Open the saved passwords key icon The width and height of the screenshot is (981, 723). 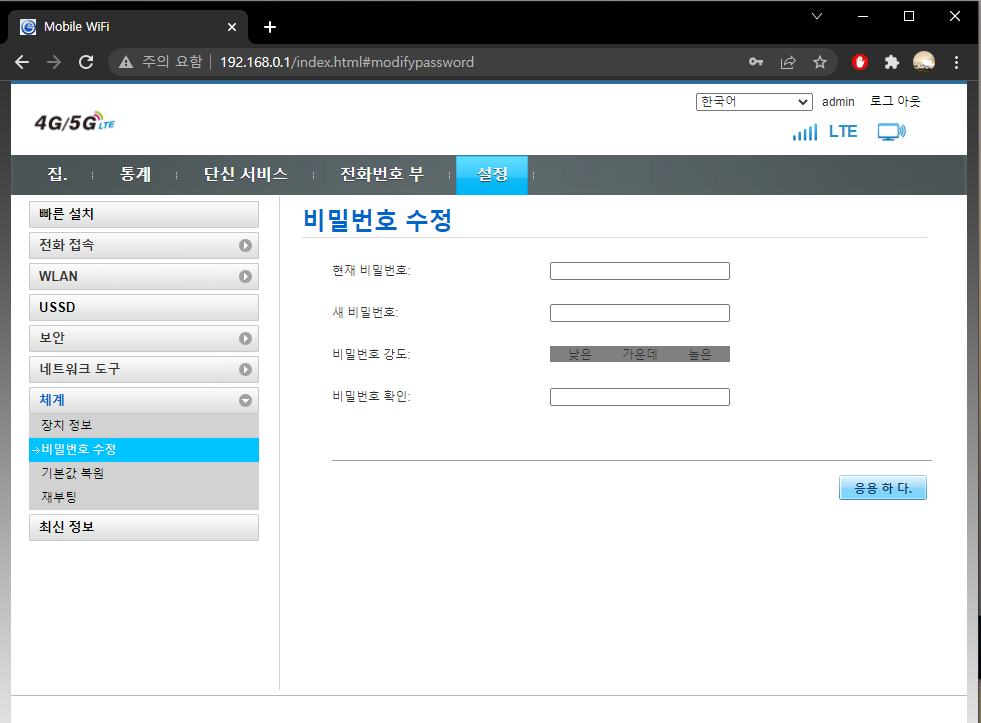(756, 62)
